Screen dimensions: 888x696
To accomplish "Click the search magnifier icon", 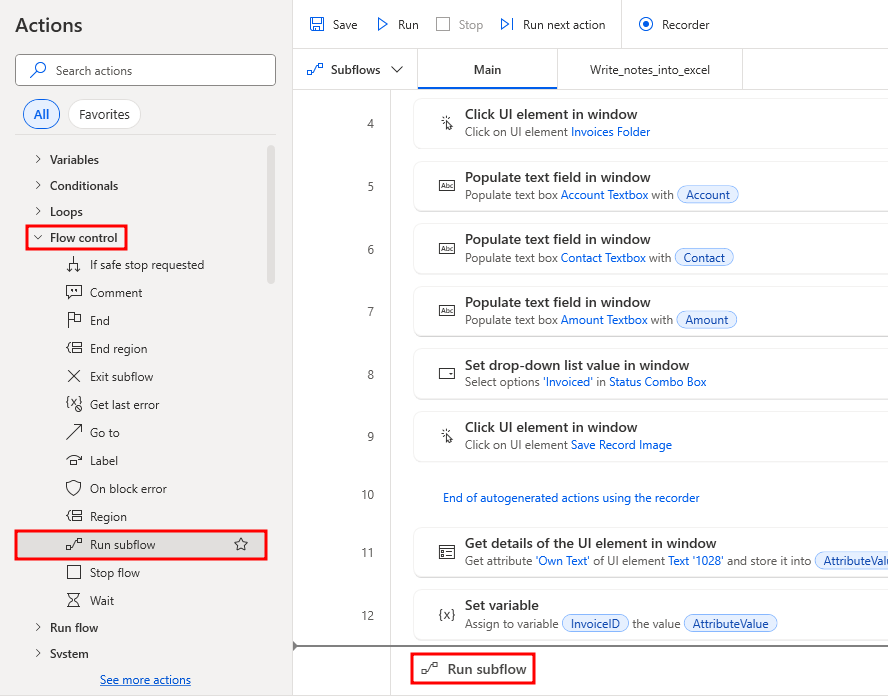I will click(38, 70).
